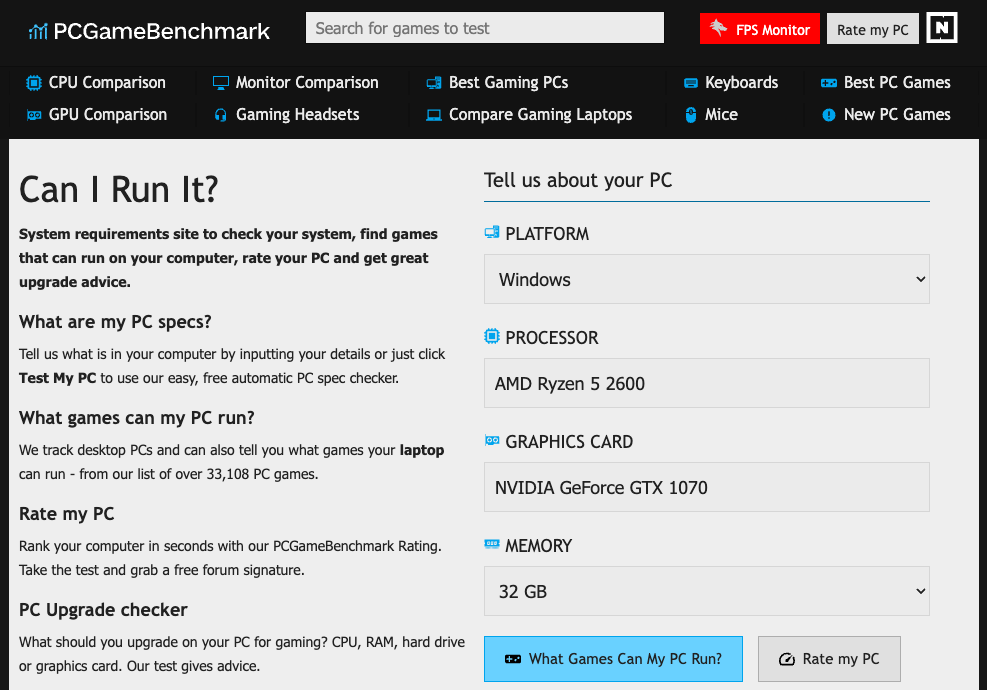This screenshot has height=690, width=987.
Task: Open the N logo icon in header
Action: point(942,28)
